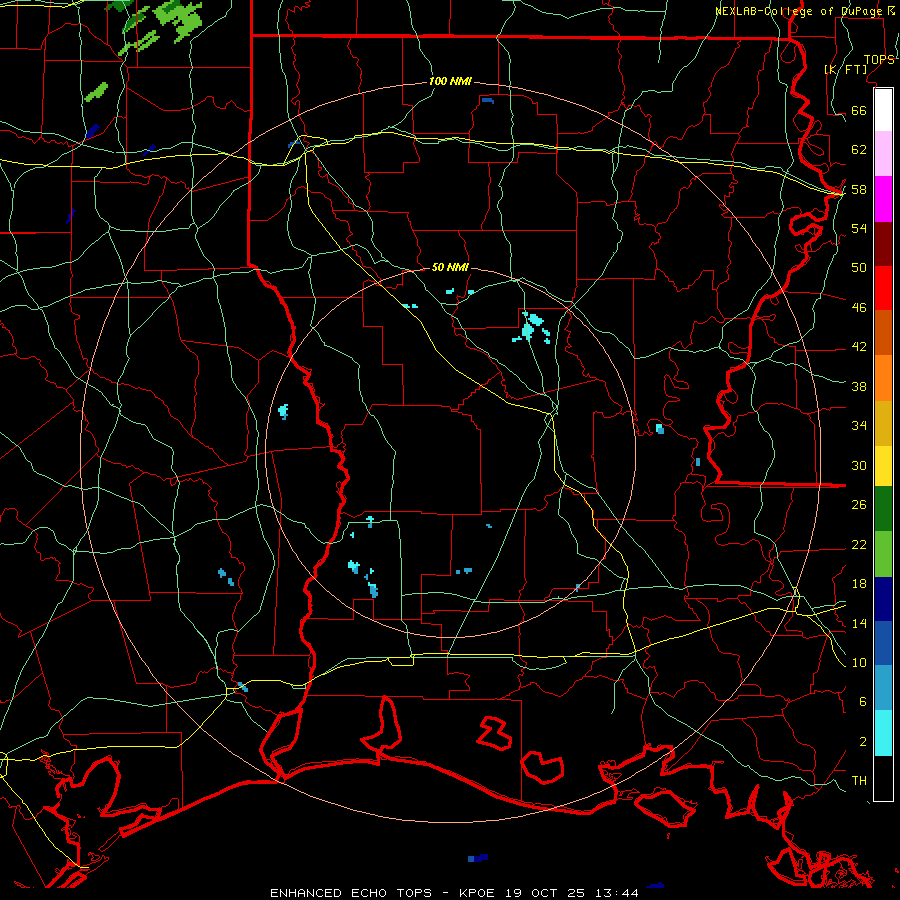
Task: Click the magenta legend swatch
Action: point(883,199)
